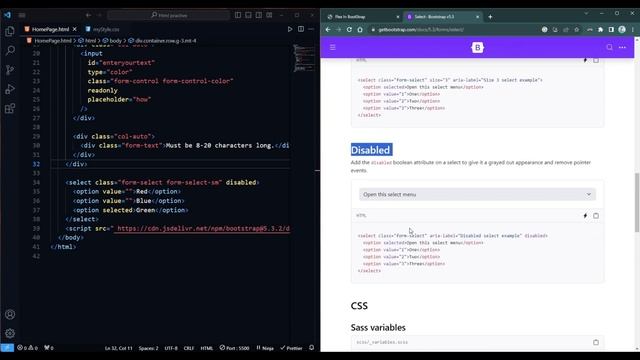Run the current file with play icon

[x=290, y=29]
